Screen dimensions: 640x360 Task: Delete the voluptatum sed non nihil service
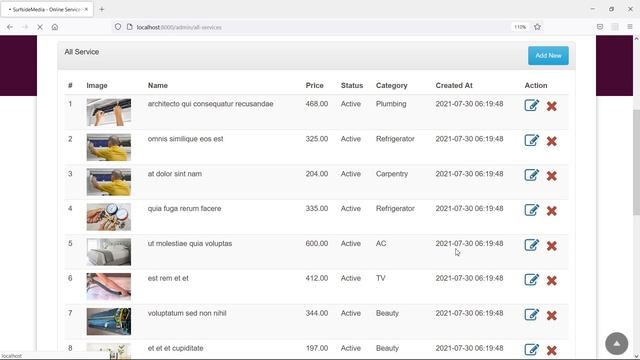pyautogui.click(x=551, y=316)
